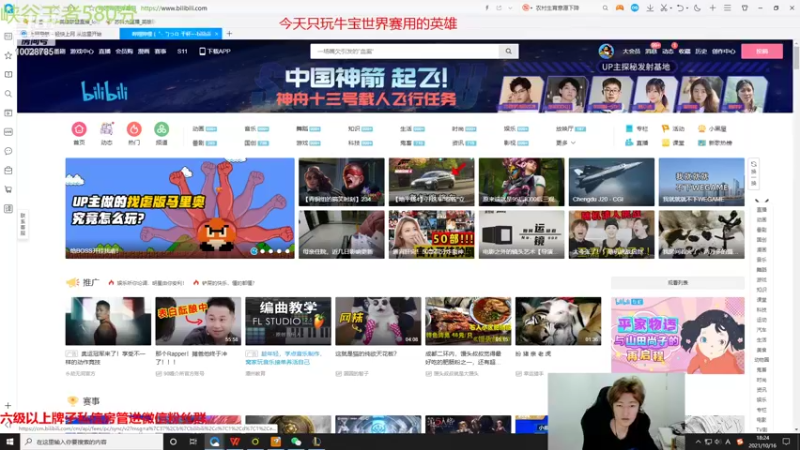800x450 pixels.
Task: Open Task View on taskbar
Action: (193, 442)
